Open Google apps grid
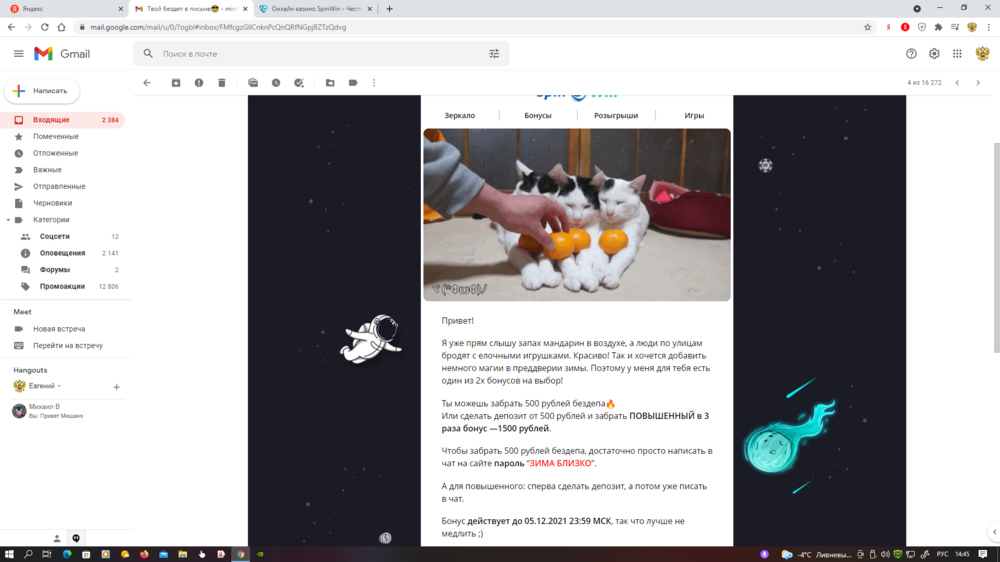Viewport: 1000px width, 562px height. 957,54
